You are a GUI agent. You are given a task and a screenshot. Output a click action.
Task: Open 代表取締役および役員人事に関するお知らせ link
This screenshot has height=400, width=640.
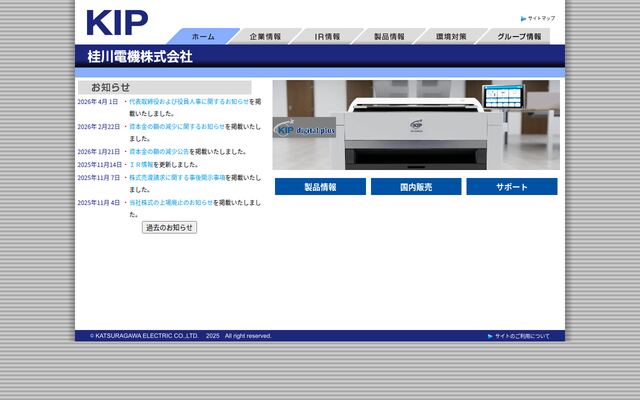coord(189,102)
